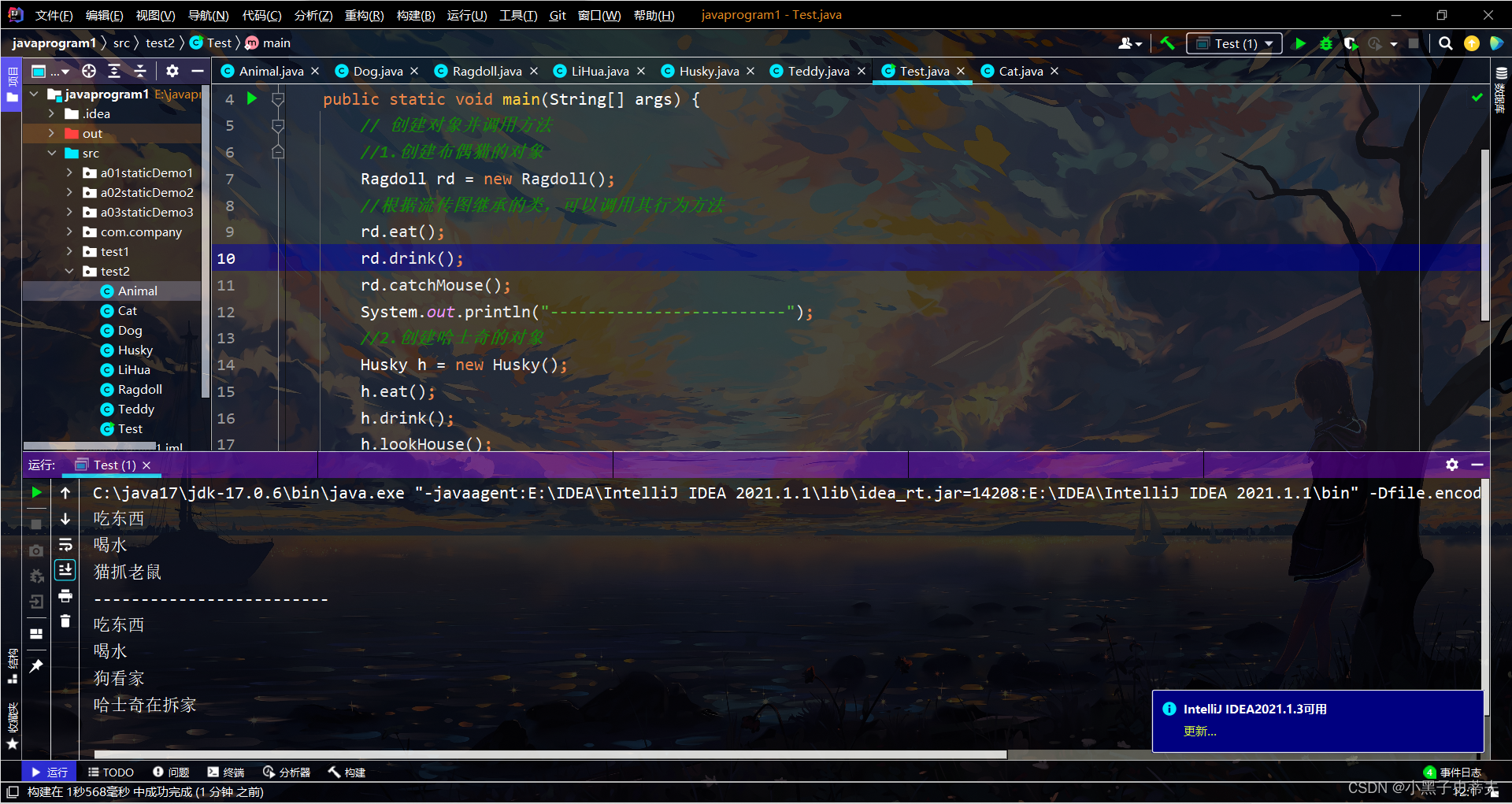Open the 重构(R) menu
This screenshot has width=1512, height=804.
tap(364, 15)
